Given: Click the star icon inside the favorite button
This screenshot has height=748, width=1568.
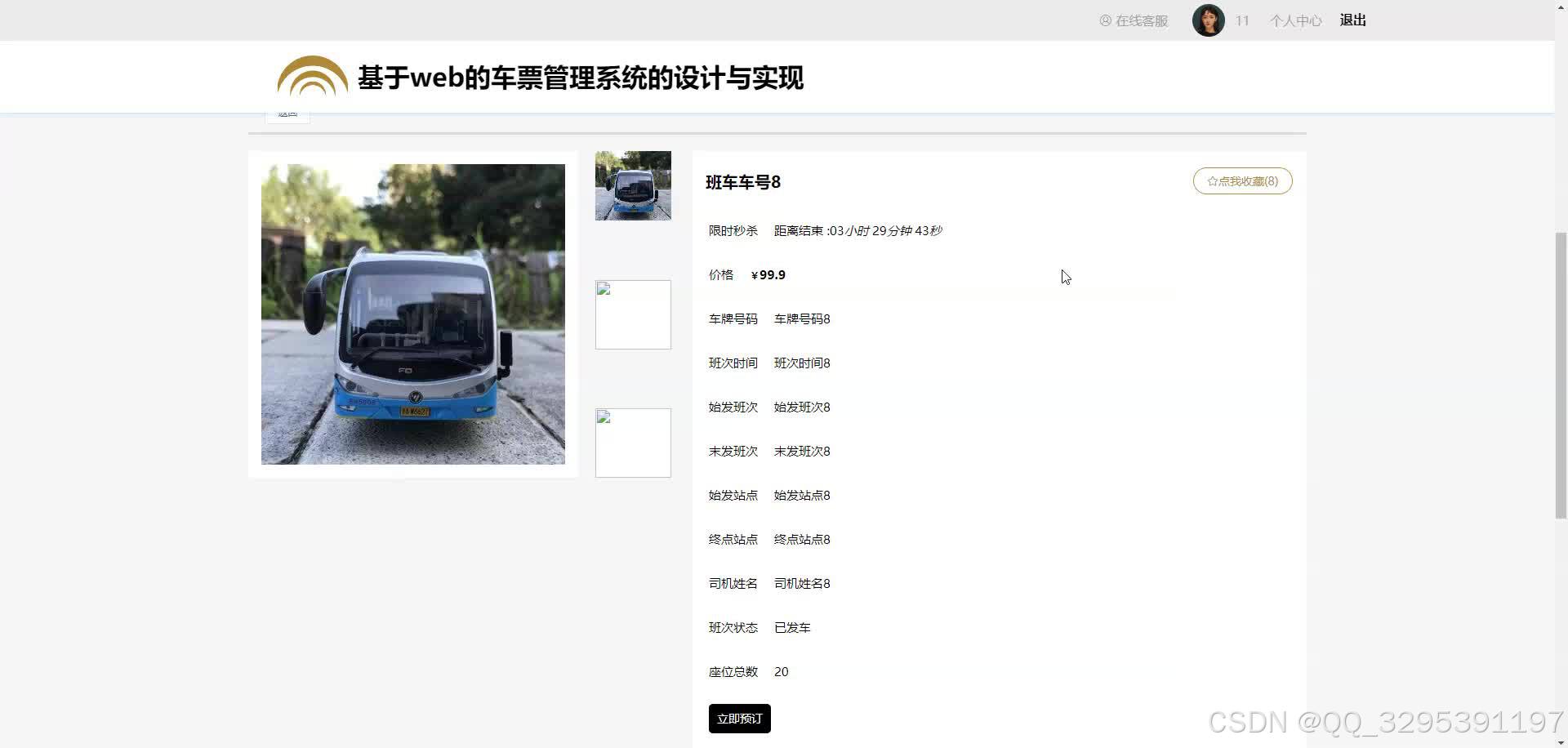Looking at the screenshot, I should click(x=1211, y=180).
